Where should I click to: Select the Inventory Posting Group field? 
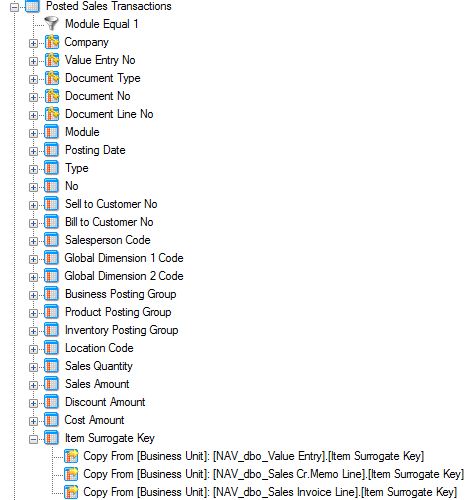click(122, 330)
